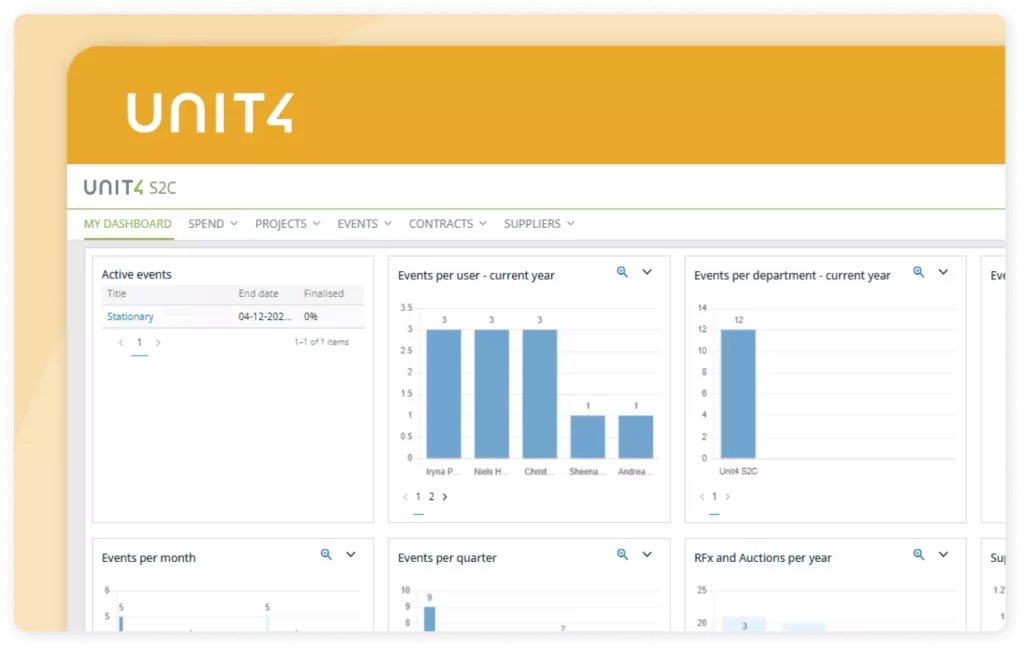Click the Unit4 S2C logo
Viewport: 1024px width, 650px height.
[130, 187]
